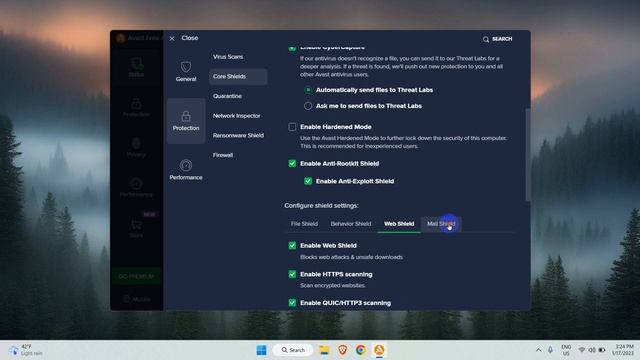
Task: Switch to the File Shield tab
Action: pos(304,224)
